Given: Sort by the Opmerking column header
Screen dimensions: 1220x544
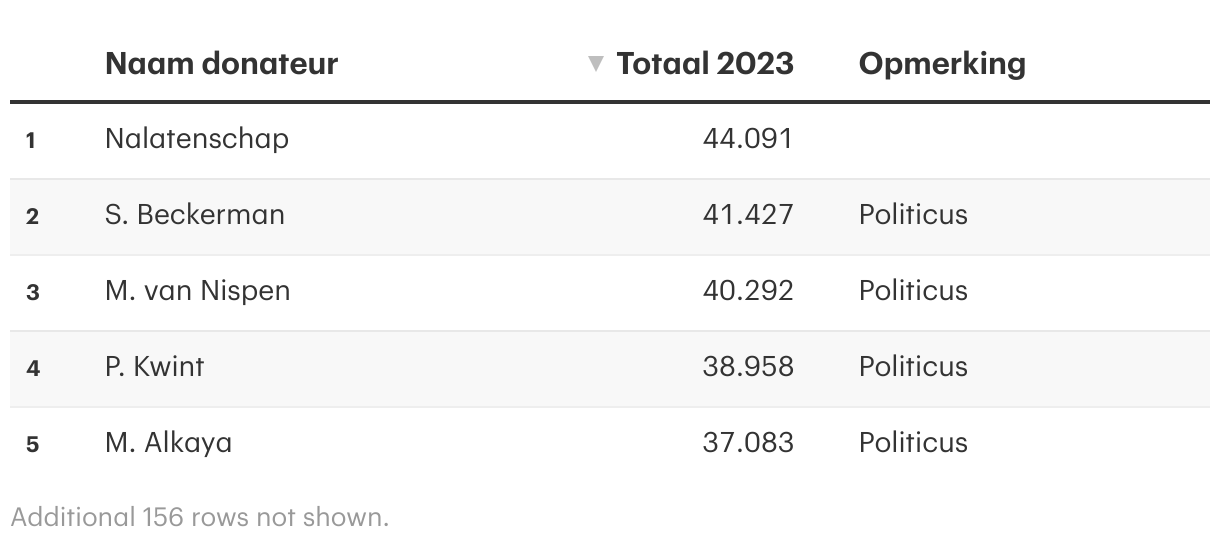Looking at the screenshot, I should point(942,64).
